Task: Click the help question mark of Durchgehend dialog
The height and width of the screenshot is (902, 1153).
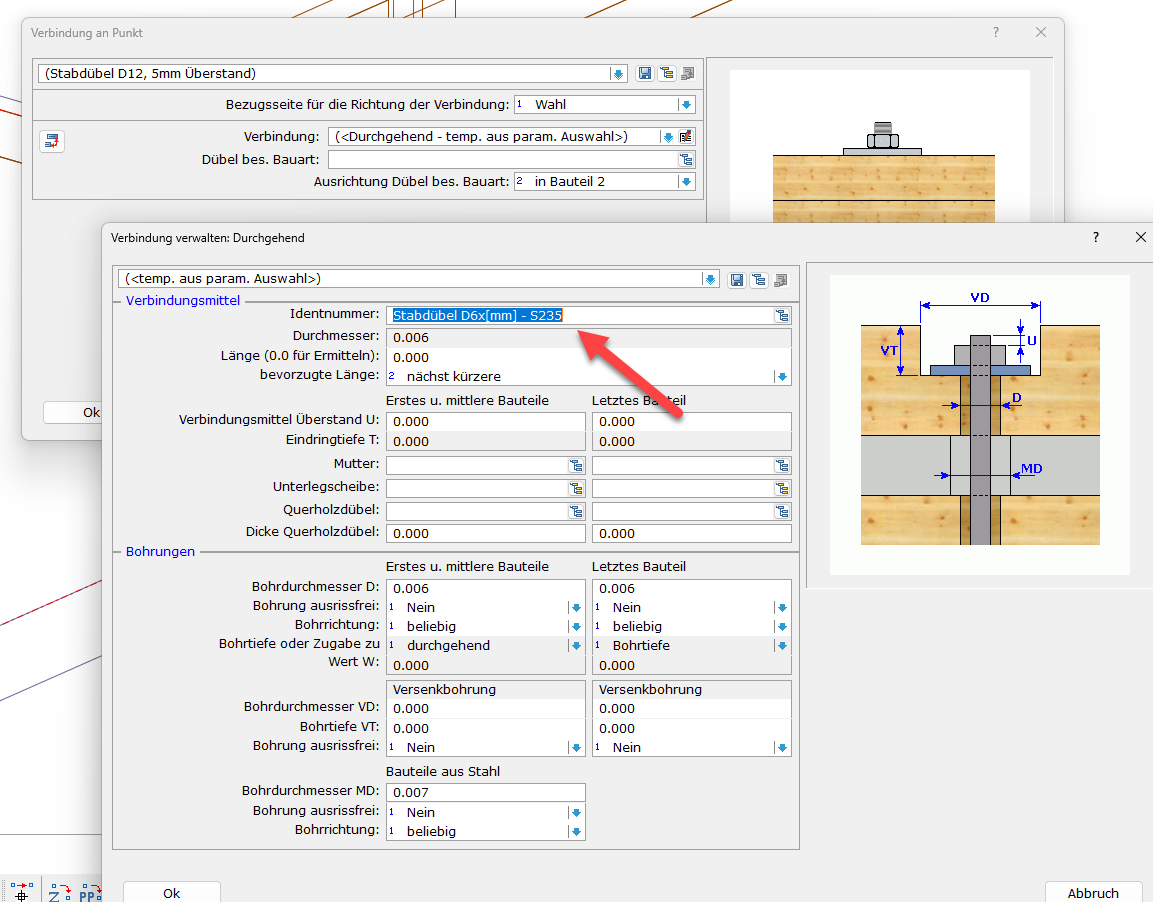Action: click(x=1096, y=238)
